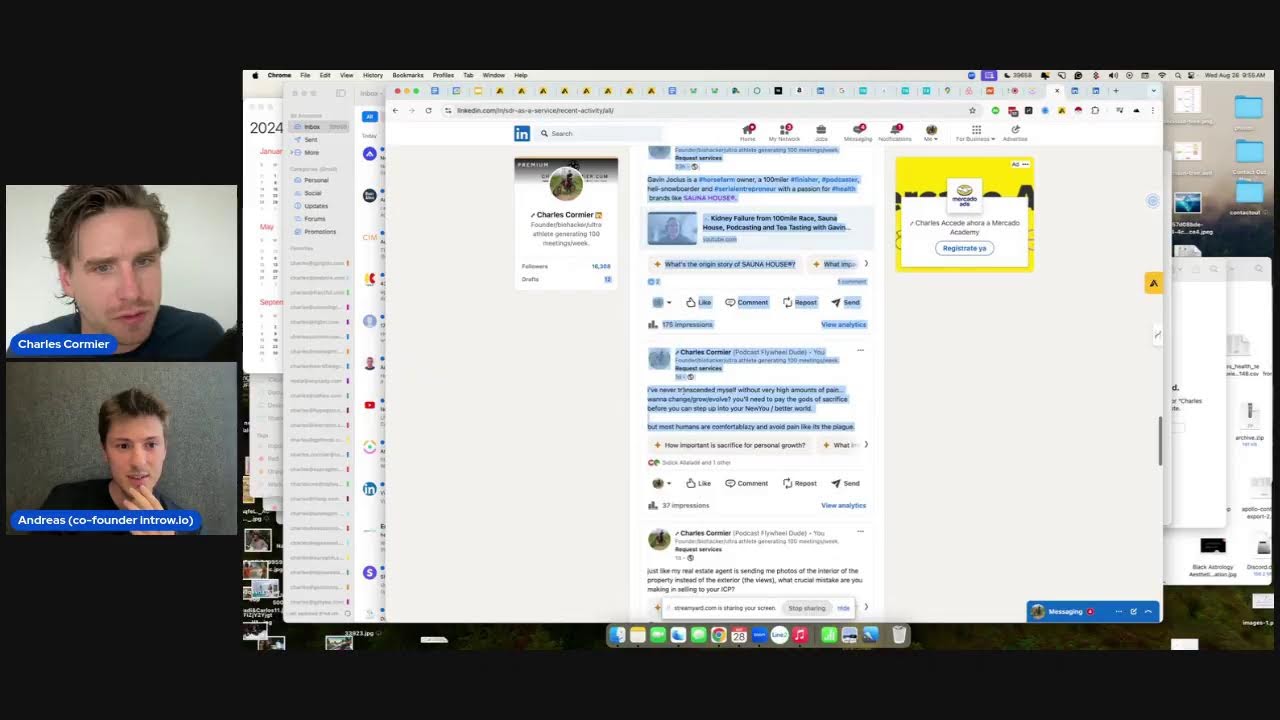The width and height of the screenshot is (1280, 720).
Task: Click Registrate ya ad button
Action: [x=964, y=248]
